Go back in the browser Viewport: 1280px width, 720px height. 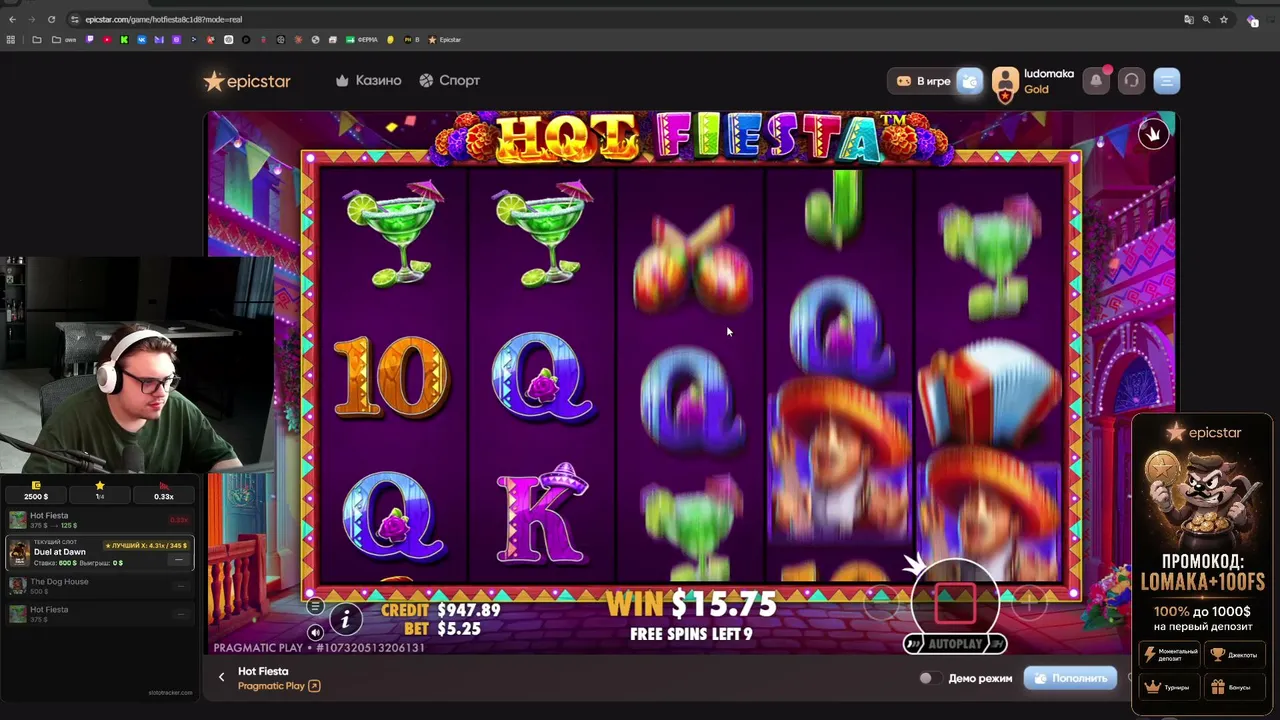pos(12,19)
